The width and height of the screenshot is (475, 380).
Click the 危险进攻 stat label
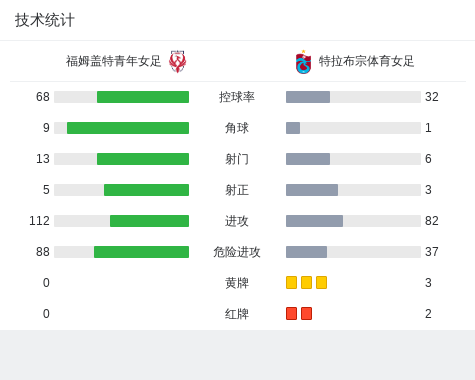(237, 252)
